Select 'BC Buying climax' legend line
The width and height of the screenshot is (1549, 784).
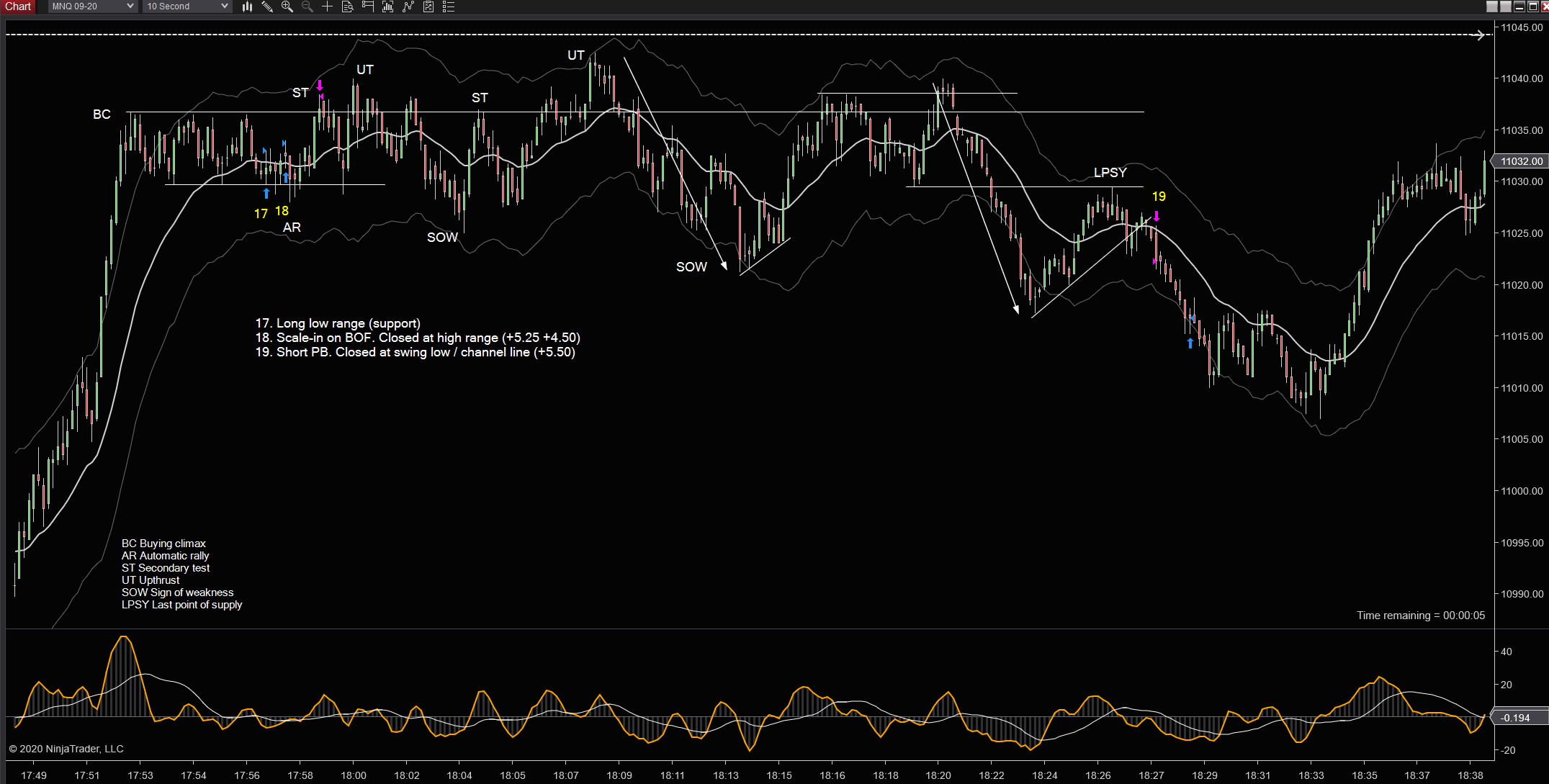tap(163, 544)
